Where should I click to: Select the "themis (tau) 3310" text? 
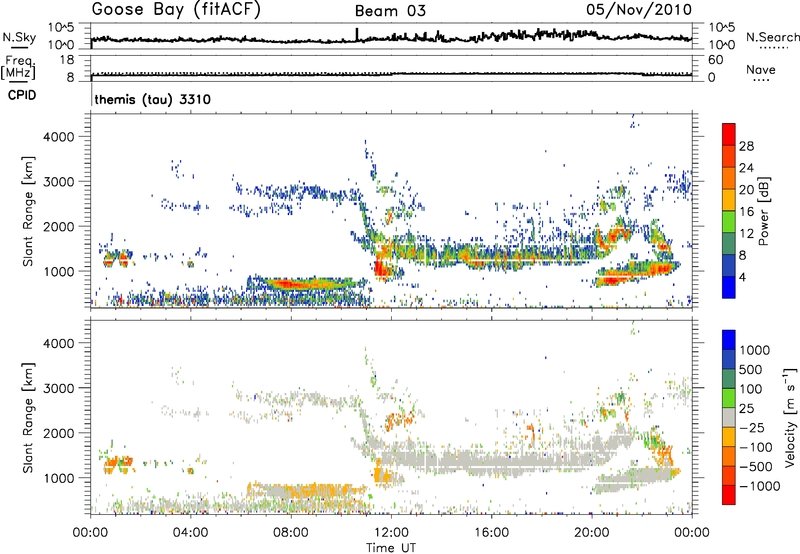(x=153, y=99)
